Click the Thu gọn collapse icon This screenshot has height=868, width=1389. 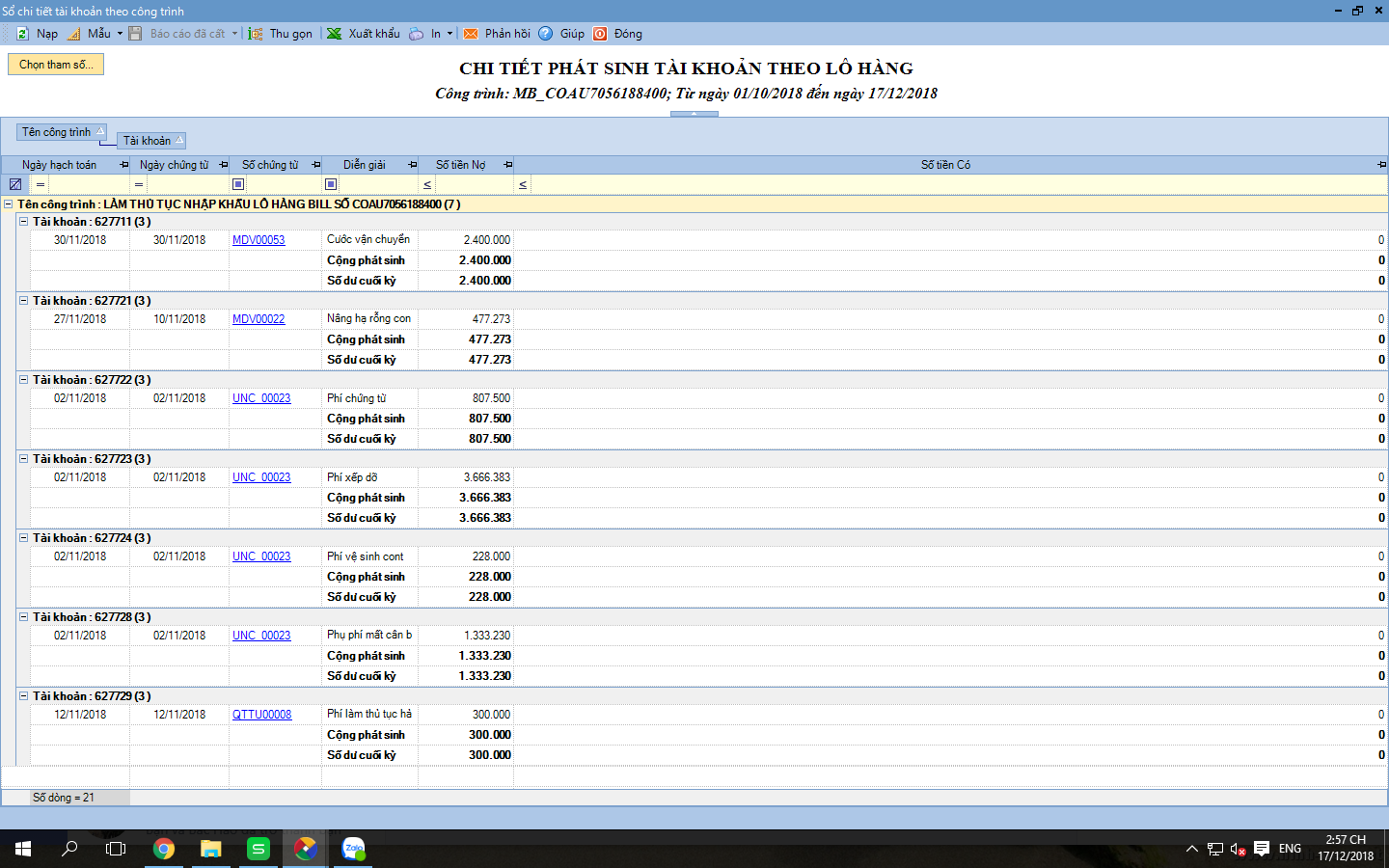click(x=256, y=34)
